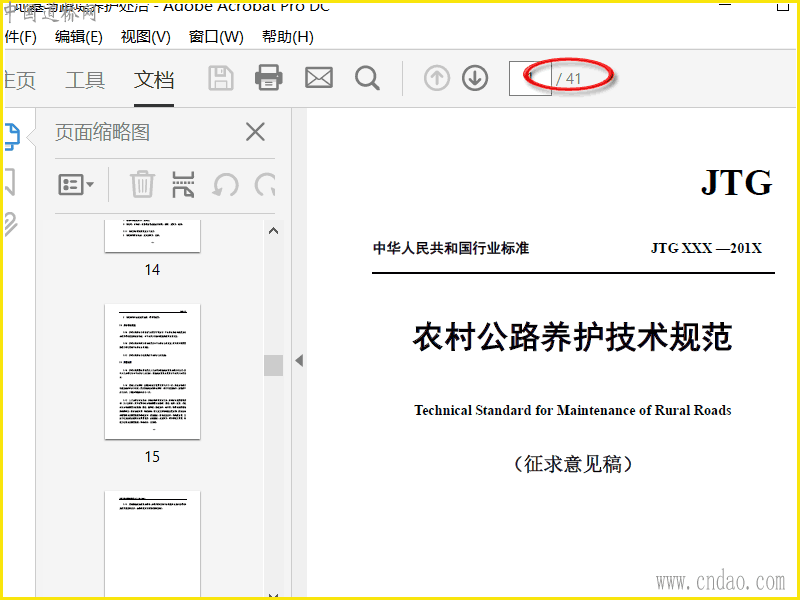Open the 窗口(W) menu
This screenshot has height=600, width=800.
[216, 37]
